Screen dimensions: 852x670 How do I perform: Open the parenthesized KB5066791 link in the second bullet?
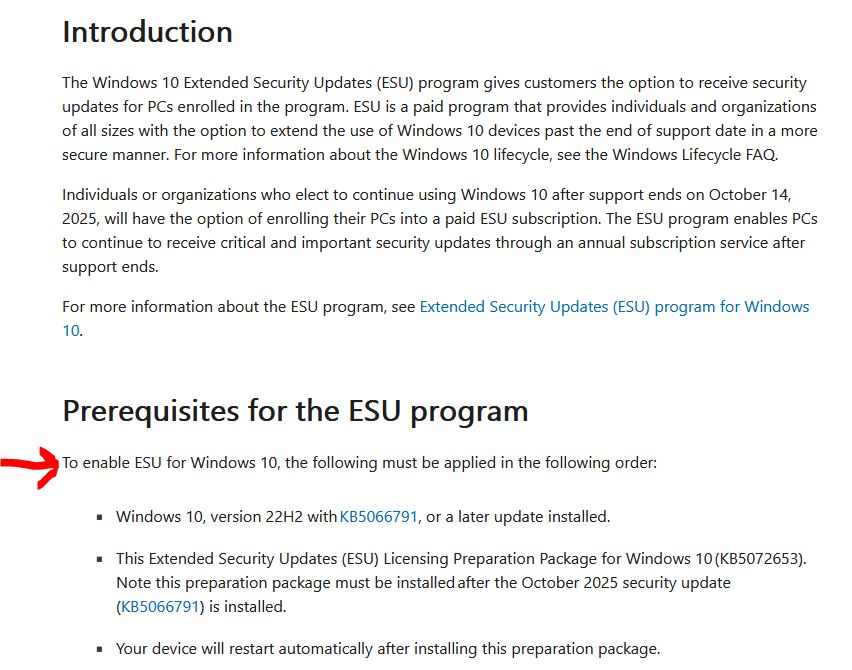tap(161, 606)
